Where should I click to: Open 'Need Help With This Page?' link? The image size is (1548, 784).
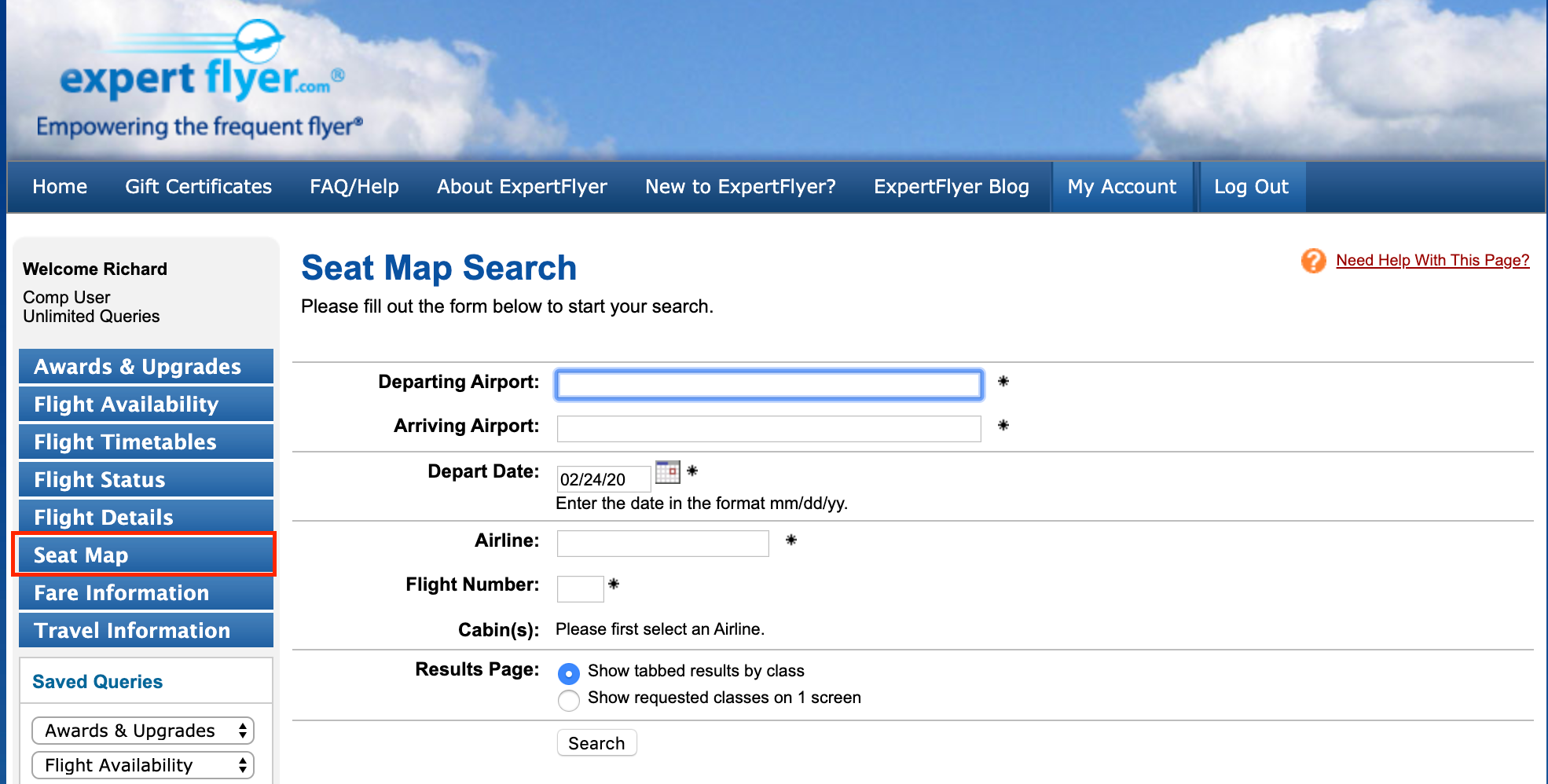tap(1432, 261)
